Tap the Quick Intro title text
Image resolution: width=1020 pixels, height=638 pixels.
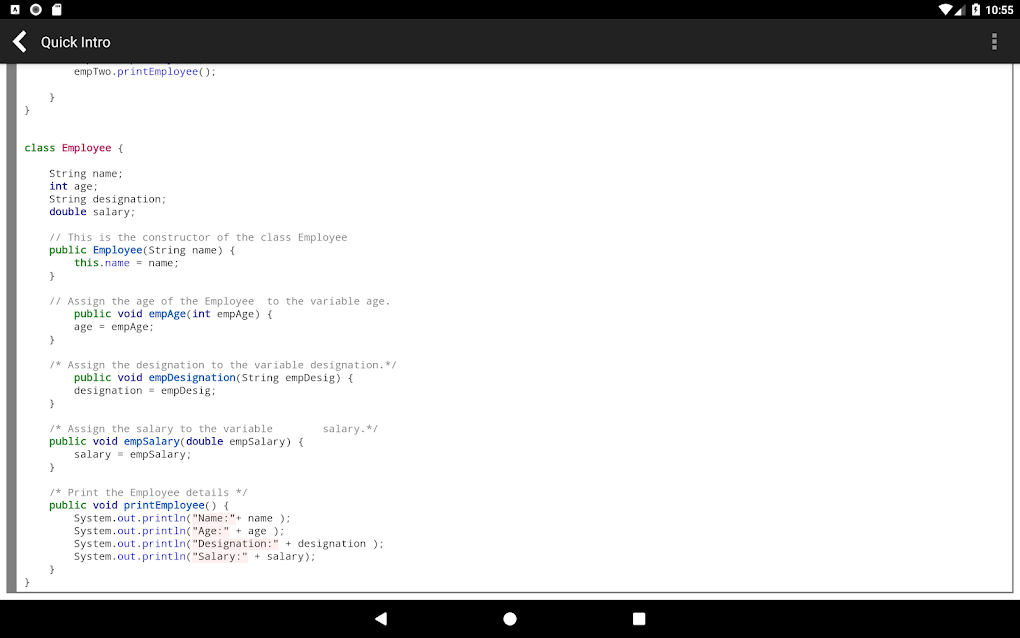75,42
